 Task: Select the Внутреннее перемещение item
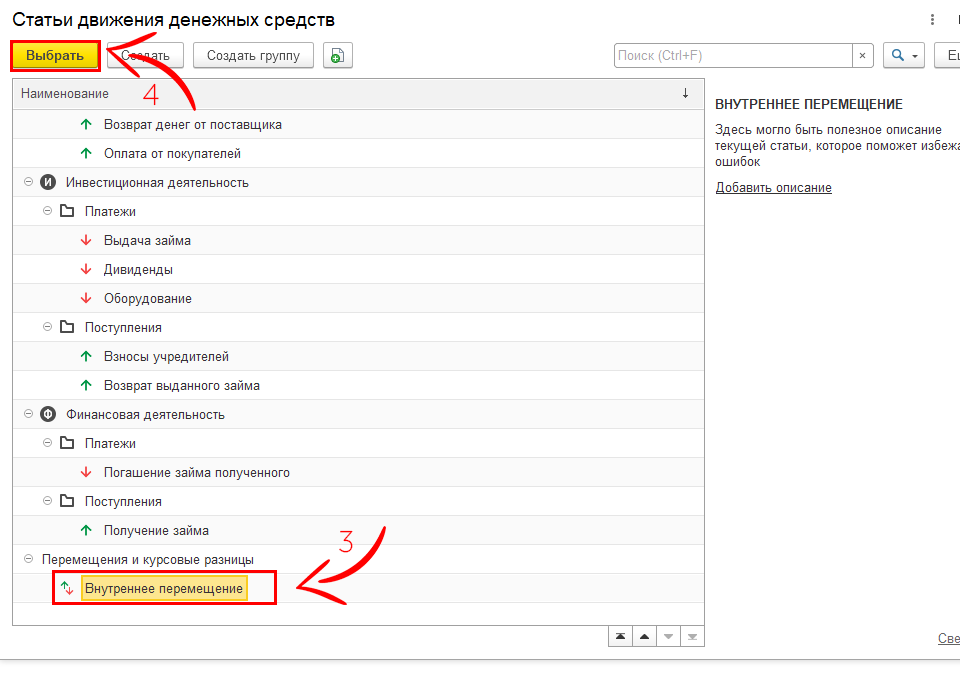[164, 589]
